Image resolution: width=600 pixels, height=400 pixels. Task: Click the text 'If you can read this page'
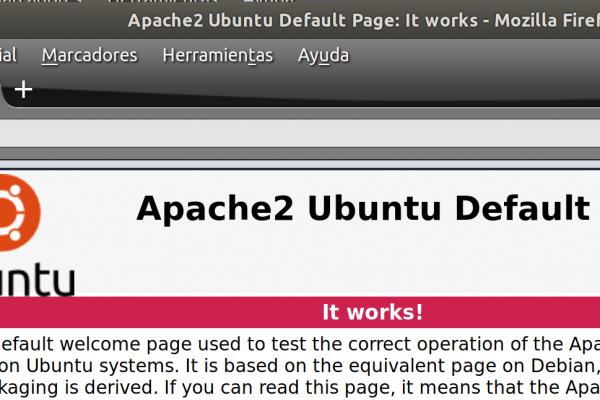[x=279, y=387]
